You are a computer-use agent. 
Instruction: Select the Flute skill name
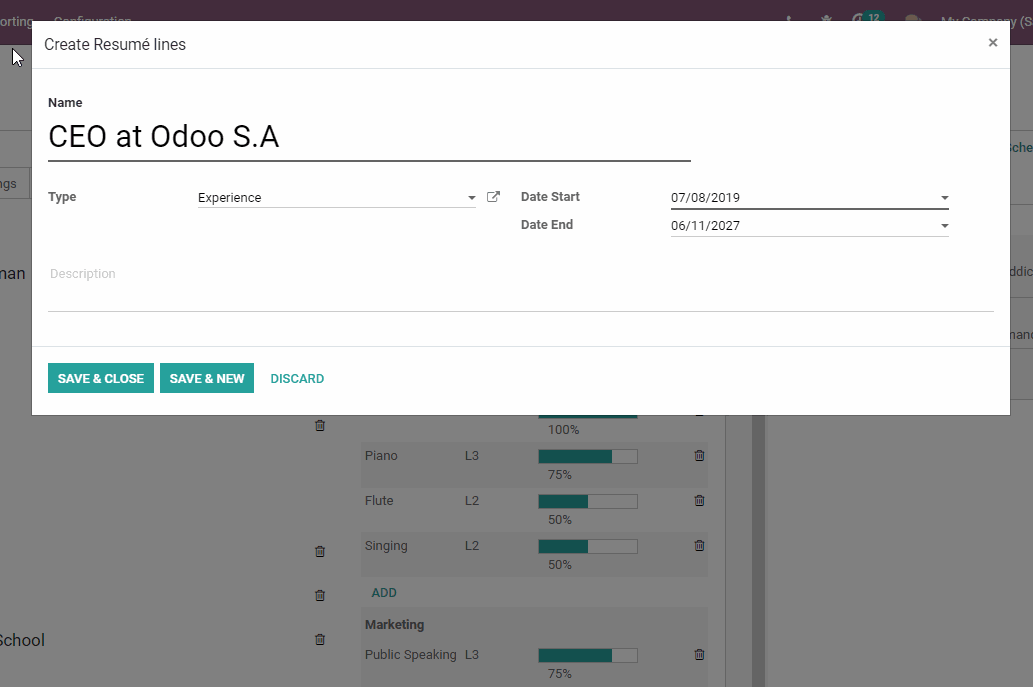[x=379, y=501]
